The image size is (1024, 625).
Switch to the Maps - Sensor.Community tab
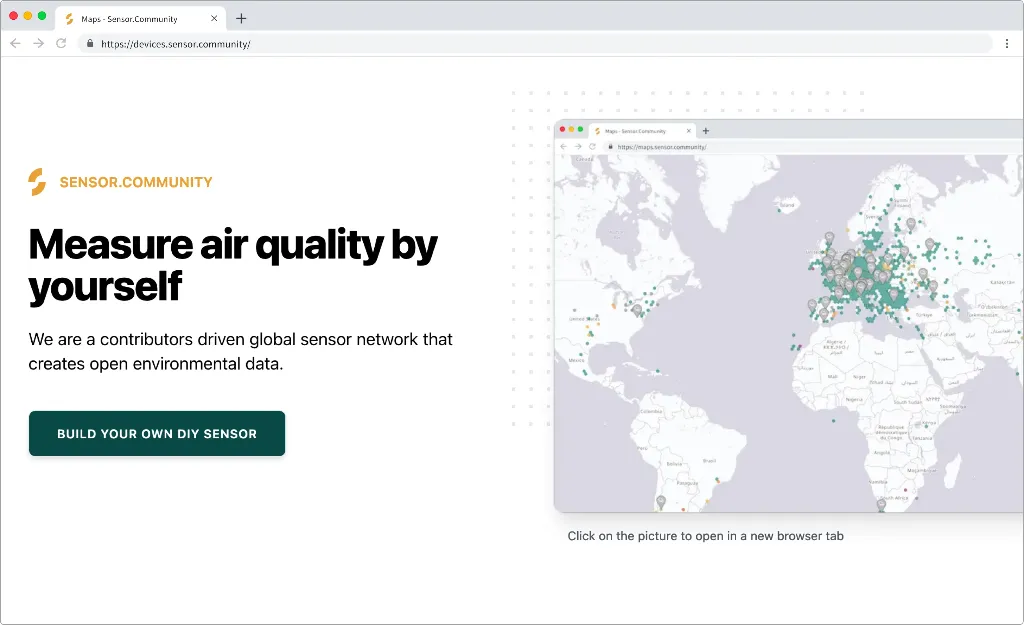[130, 17]
